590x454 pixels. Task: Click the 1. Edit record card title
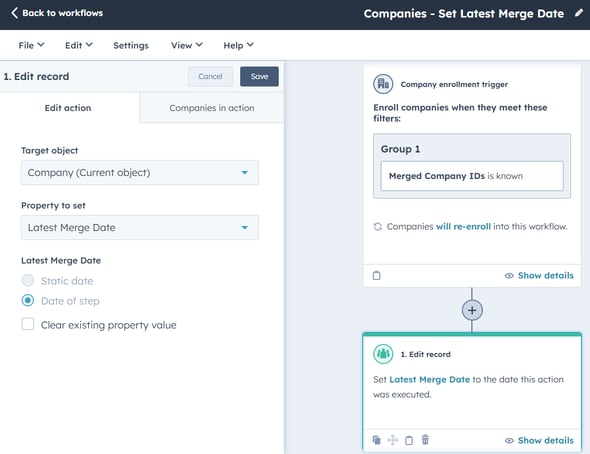[425, 354]
